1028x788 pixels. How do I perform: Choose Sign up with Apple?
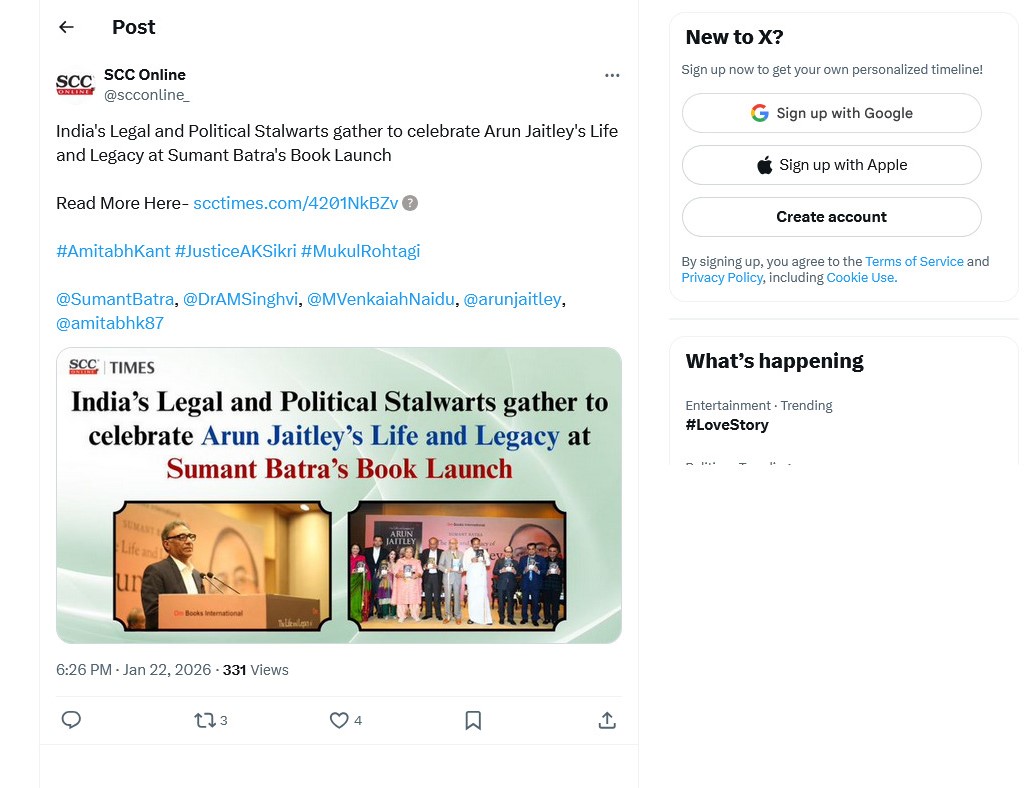pos(831,165)
